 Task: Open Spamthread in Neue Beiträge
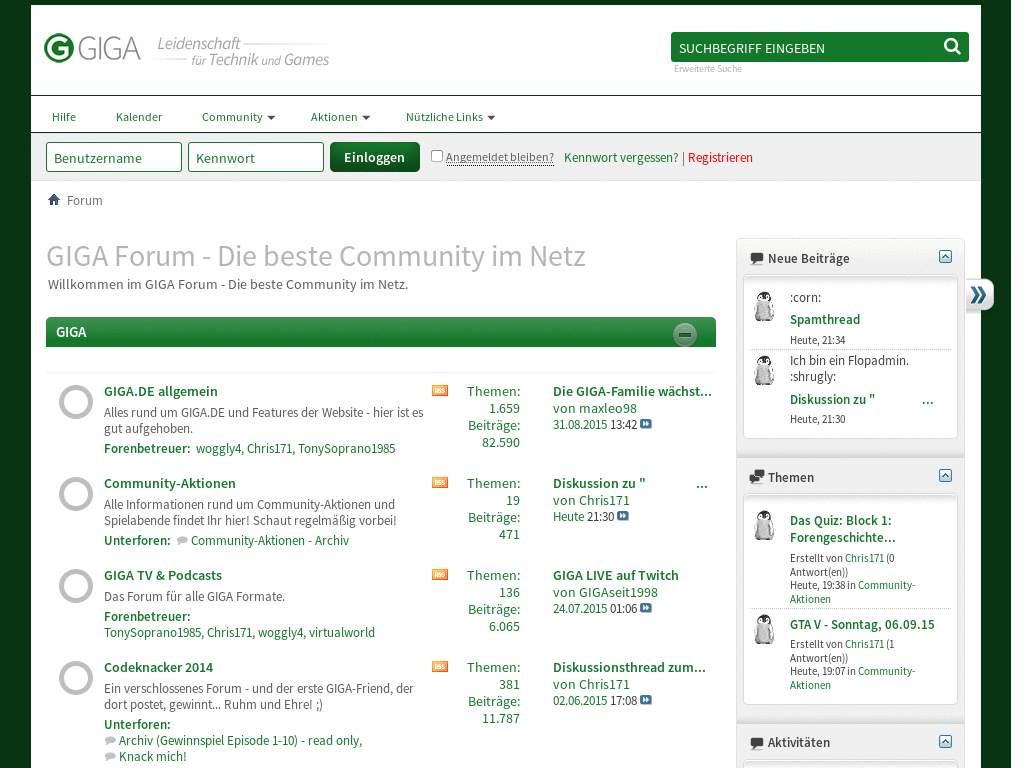tap(825, 319)
